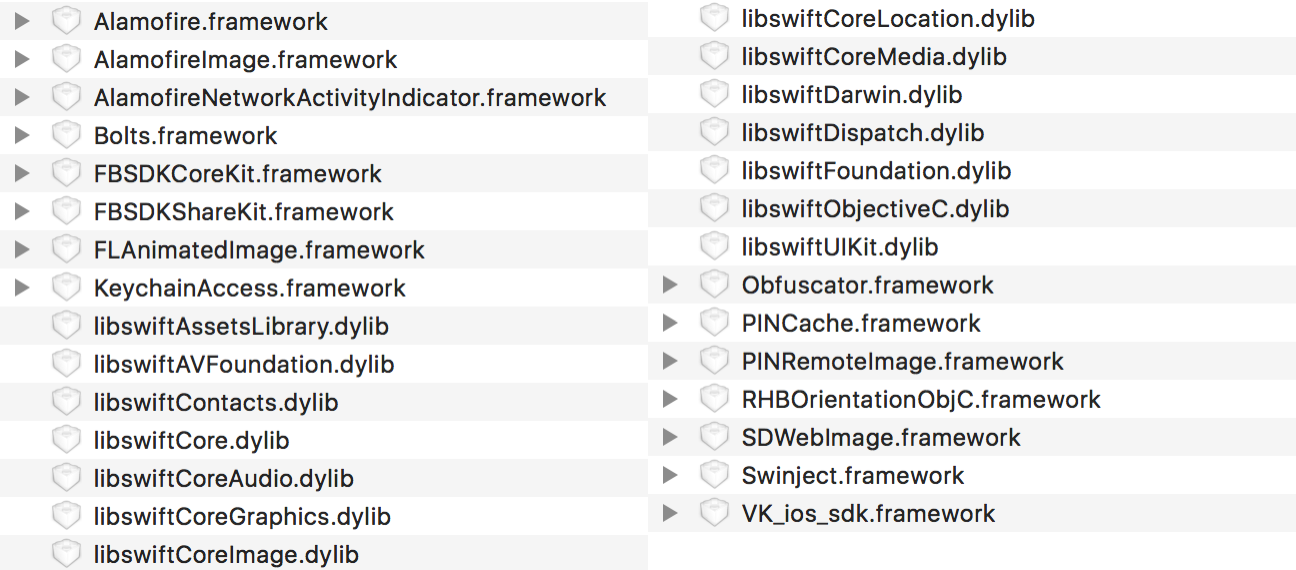Screen dimensions: 1296x570
Task: Click the libswiftCore.dylib file icon
Action: (x=66, y=440)
